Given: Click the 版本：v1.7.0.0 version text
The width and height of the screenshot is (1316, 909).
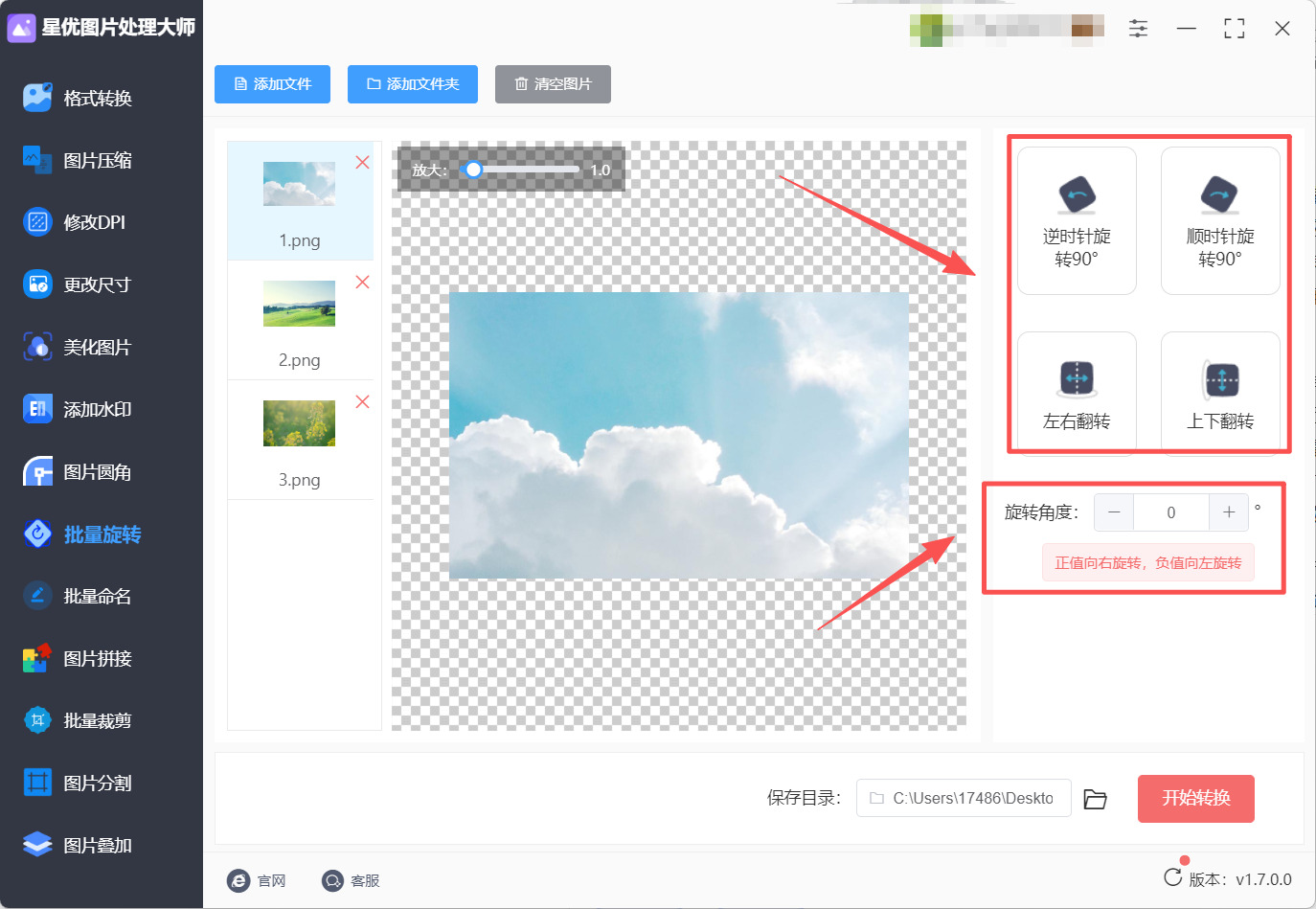Looking at the screenshot, I should coord(1240,879).
